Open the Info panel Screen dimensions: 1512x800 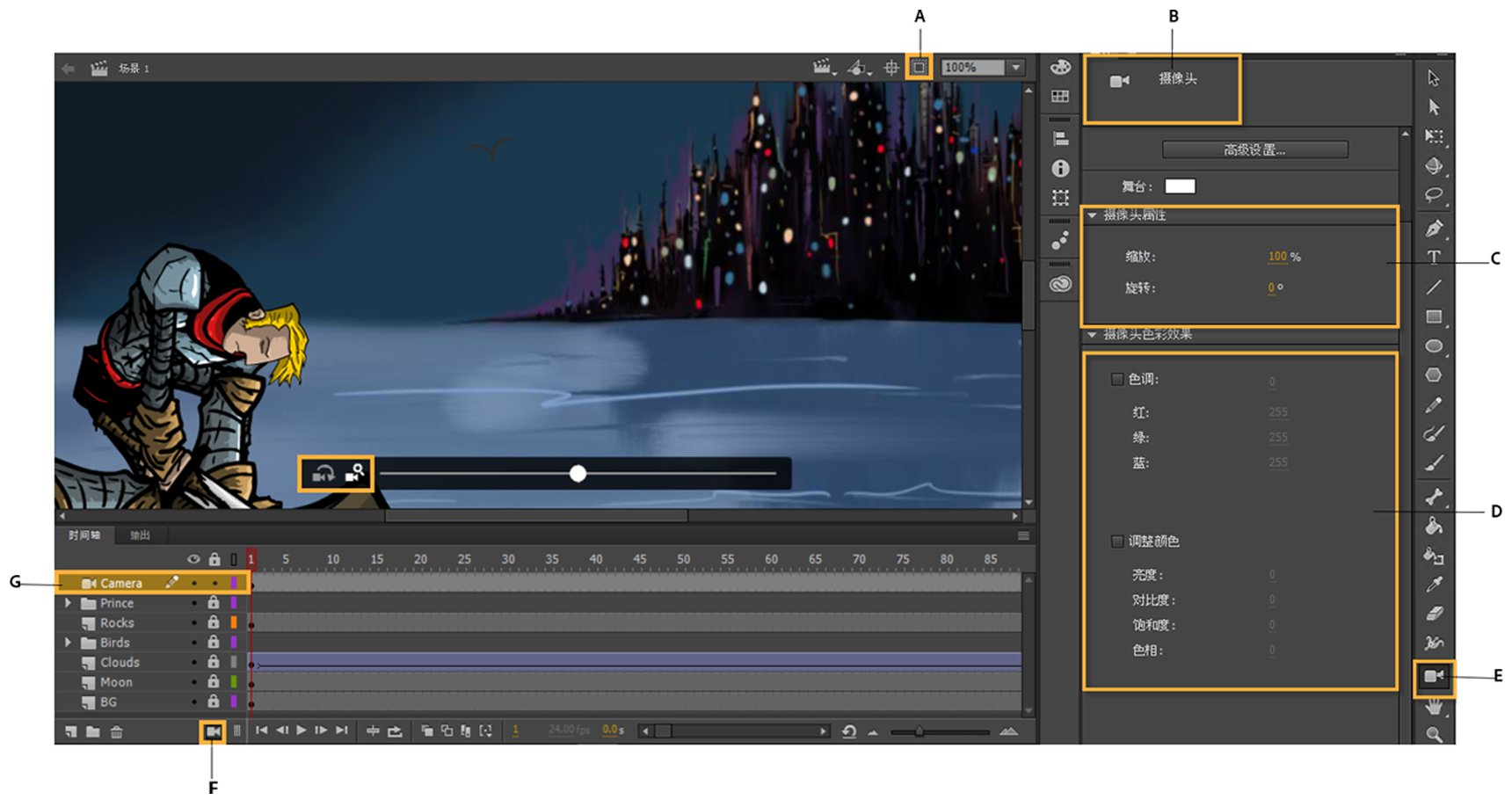coord(1060,168)
